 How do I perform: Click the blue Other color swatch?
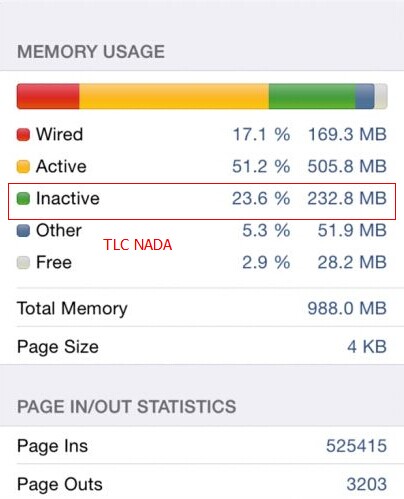pyautogui.click(x=23, y=231)
